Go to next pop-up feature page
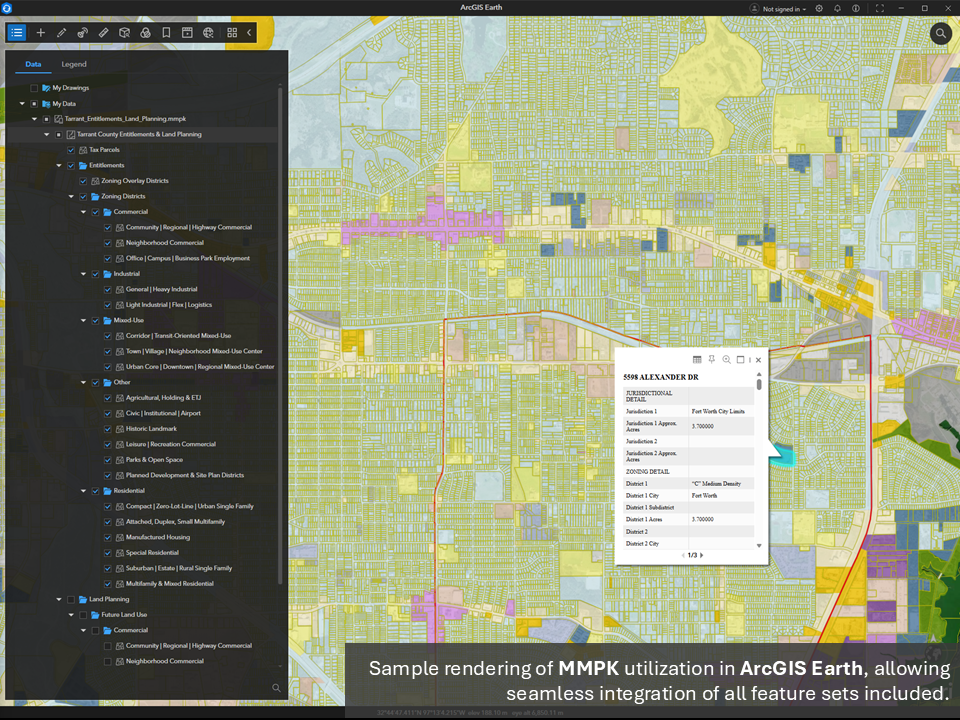Image resolution: width=960 pixels, height=720 pixels. [x=702, y=555]
